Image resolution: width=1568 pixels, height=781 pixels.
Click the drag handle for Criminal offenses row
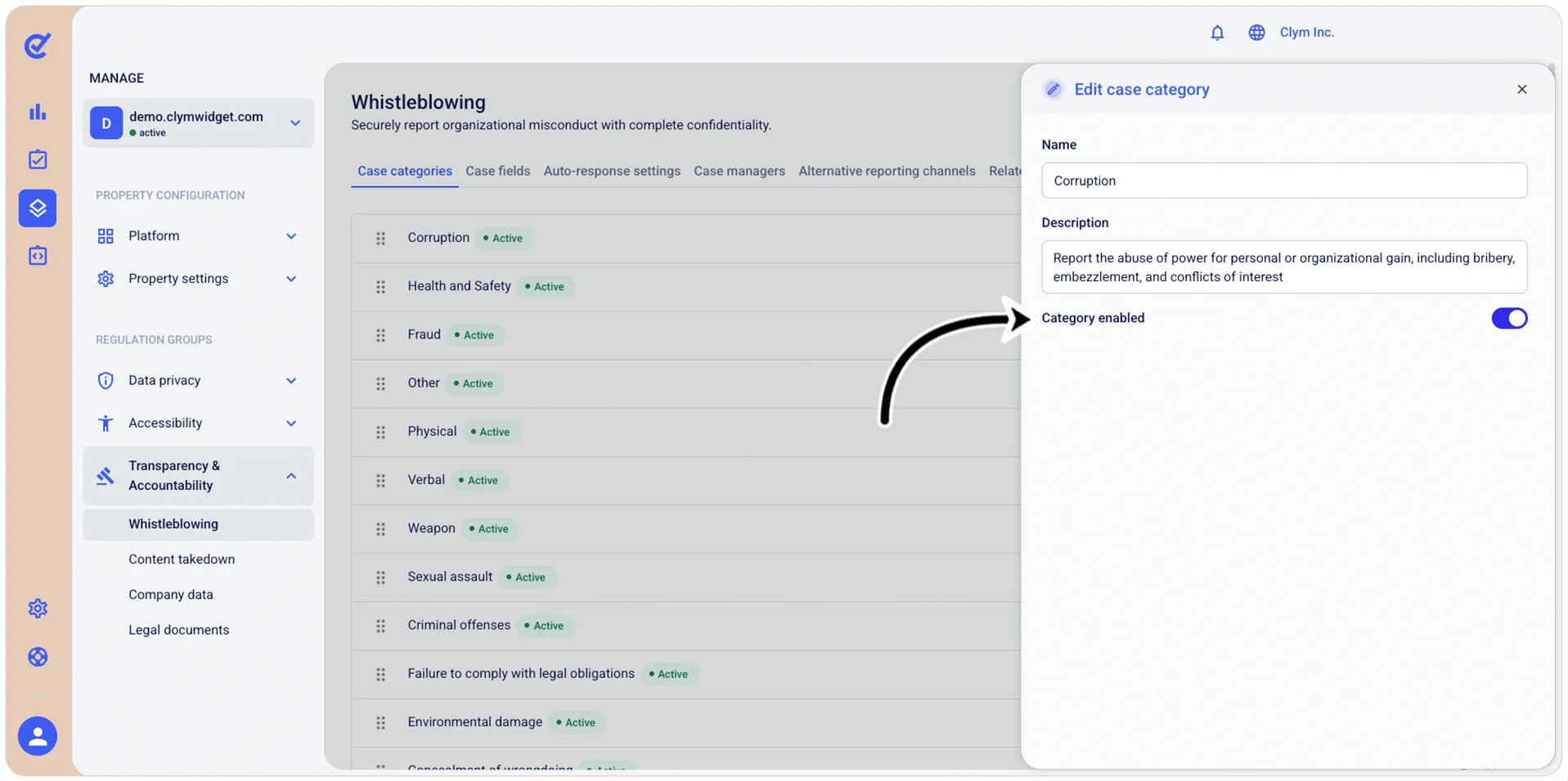click(380, 626)
